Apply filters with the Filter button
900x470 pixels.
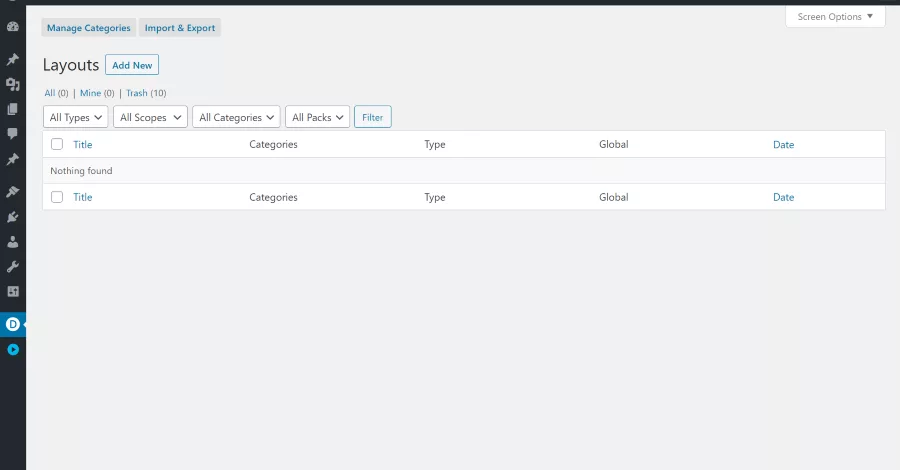pos(373,117)
